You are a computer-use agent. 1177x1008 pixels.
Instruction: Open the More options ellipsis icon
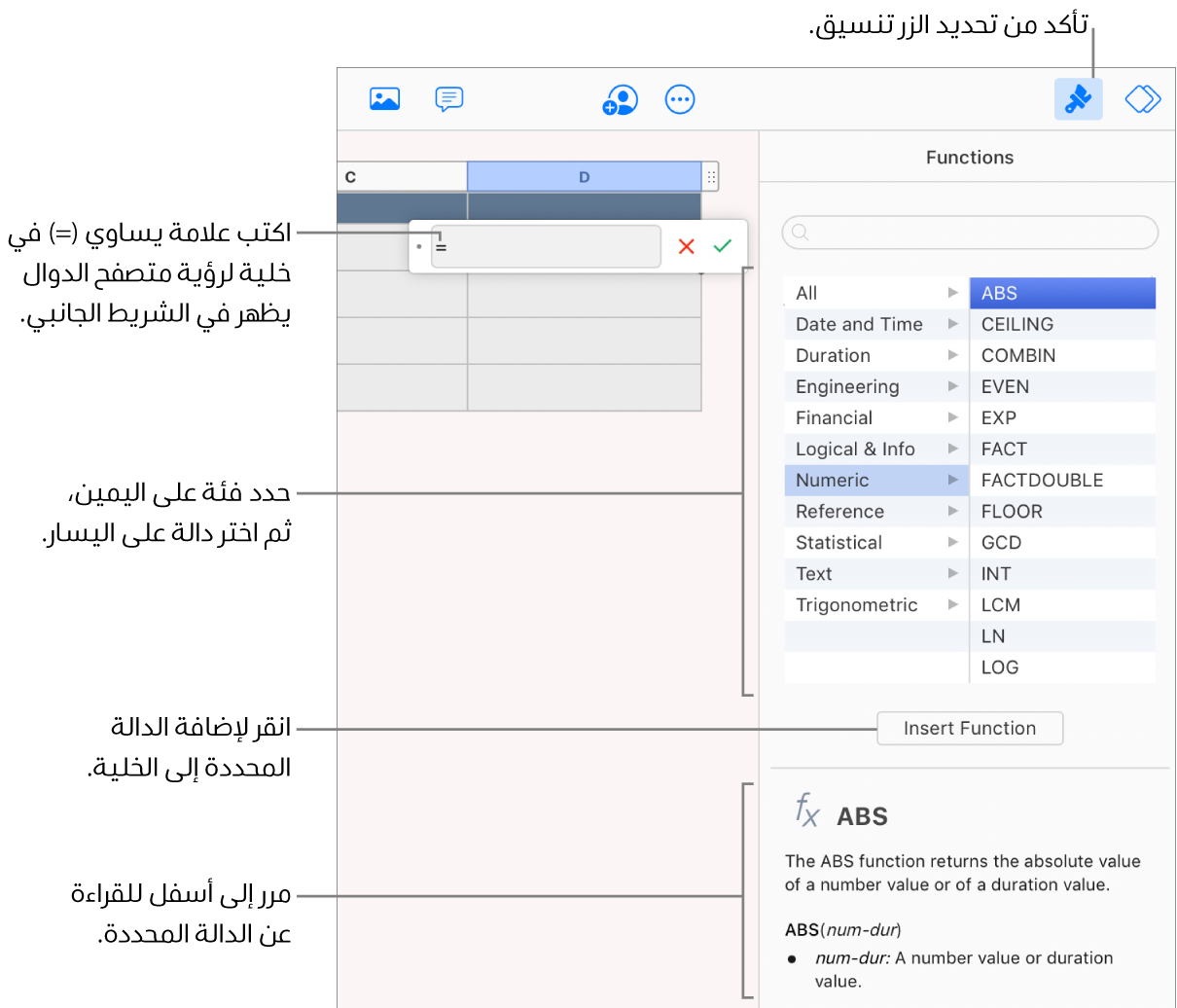click(x=680, y=99)
